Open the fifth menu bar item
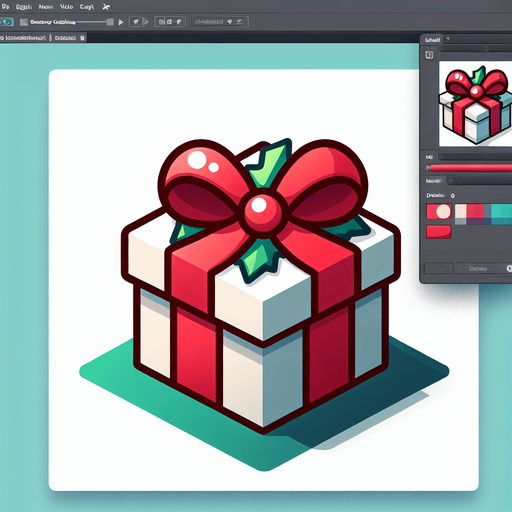 (87, 7)
